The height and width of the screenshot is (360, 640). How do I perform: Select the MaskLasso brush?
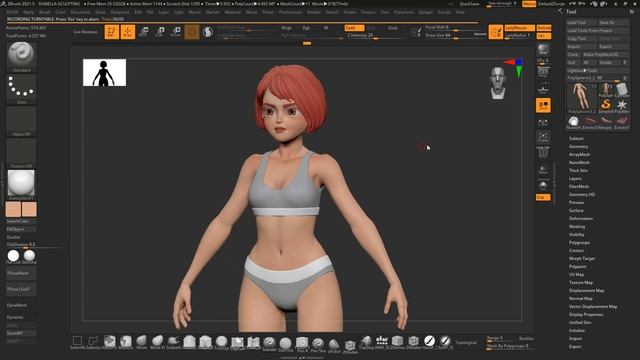(x=126, y=342)
